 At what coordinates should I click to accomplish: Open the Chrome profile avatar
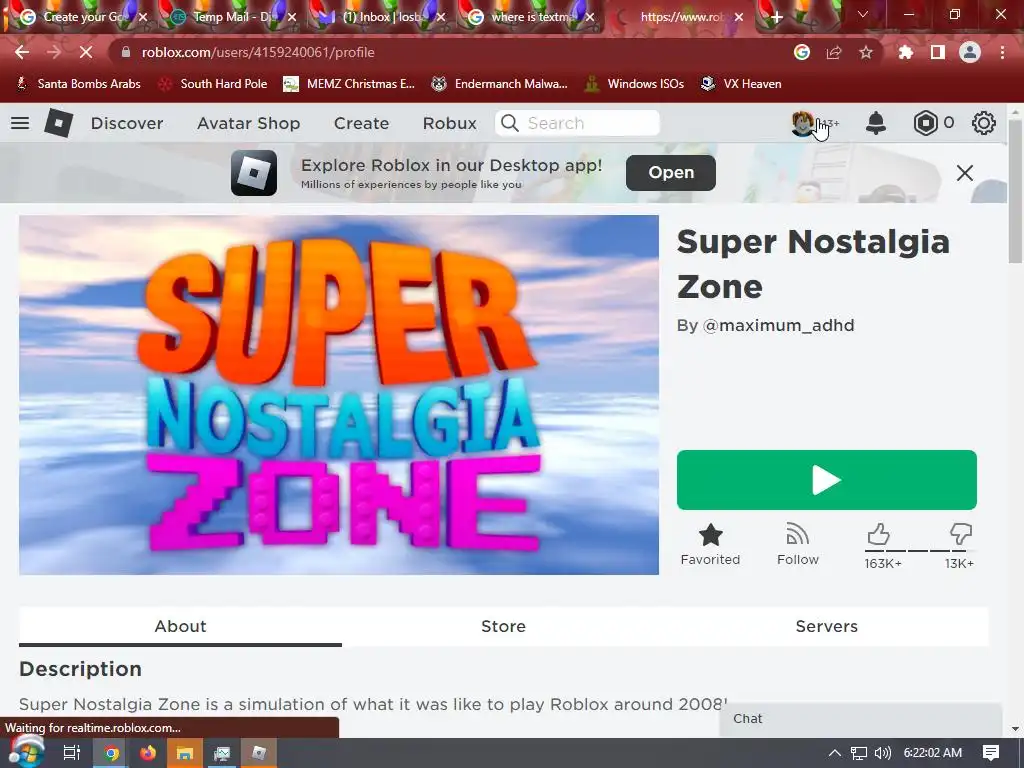pyautogui.click(x=970, y=52)
